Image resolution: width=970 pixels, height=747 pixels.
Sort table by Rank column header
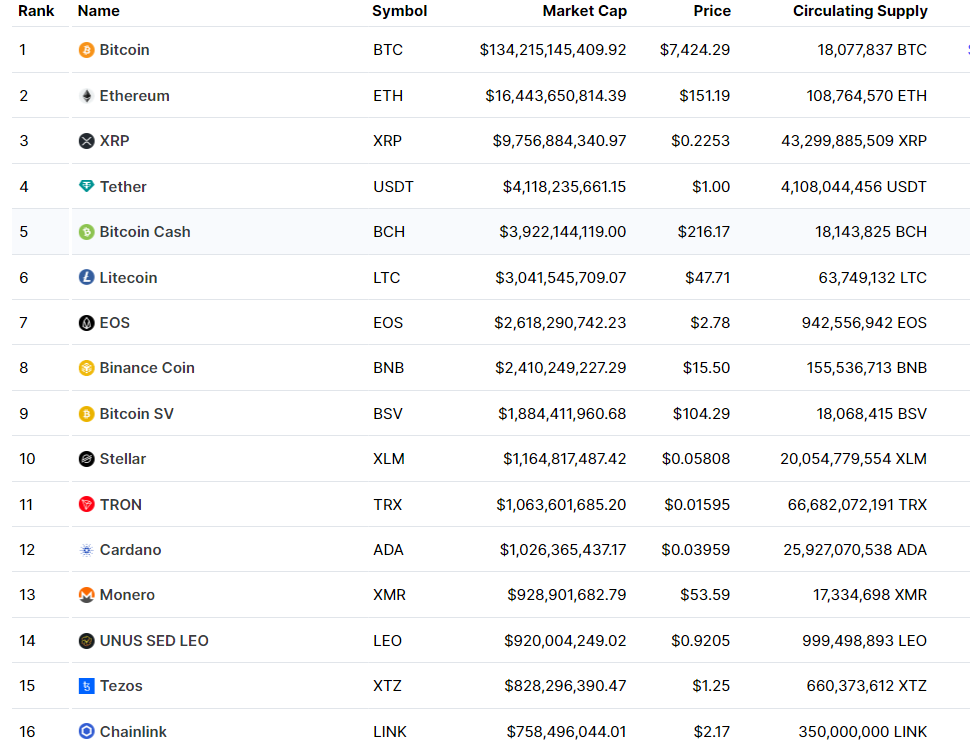(36, 11)
